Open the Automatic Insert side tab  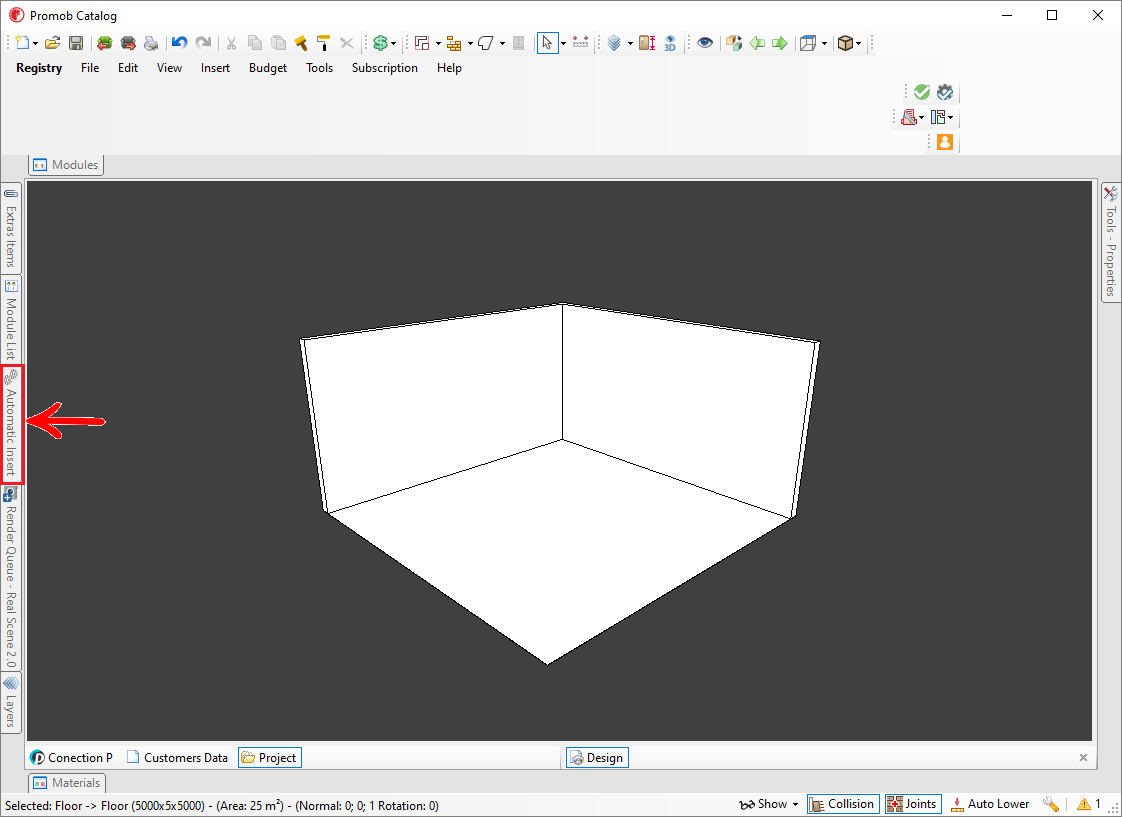(11, 424)
